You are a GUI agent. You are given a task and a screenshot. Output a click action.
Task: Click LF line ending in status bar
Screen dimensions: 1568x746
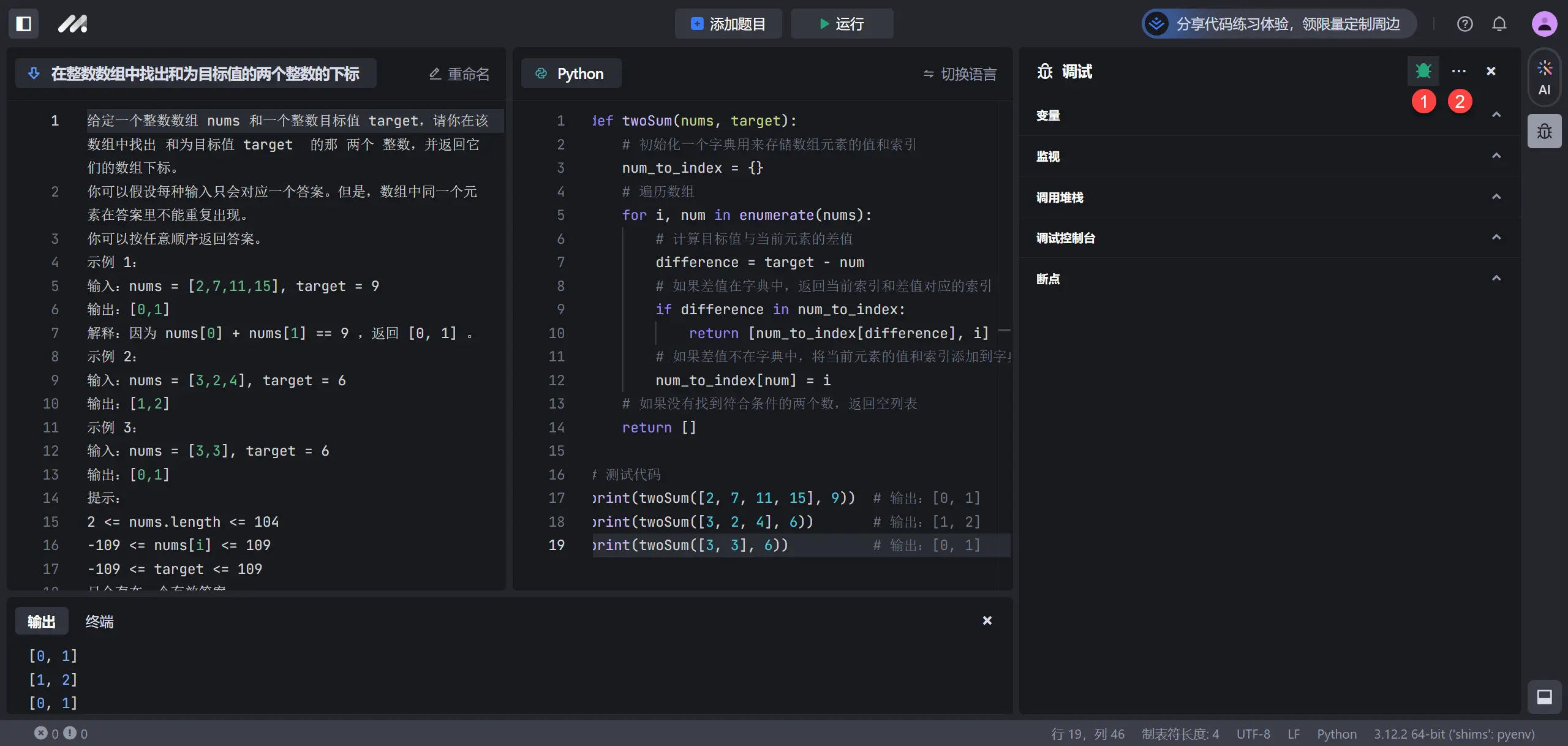[x=1294, y=734]
